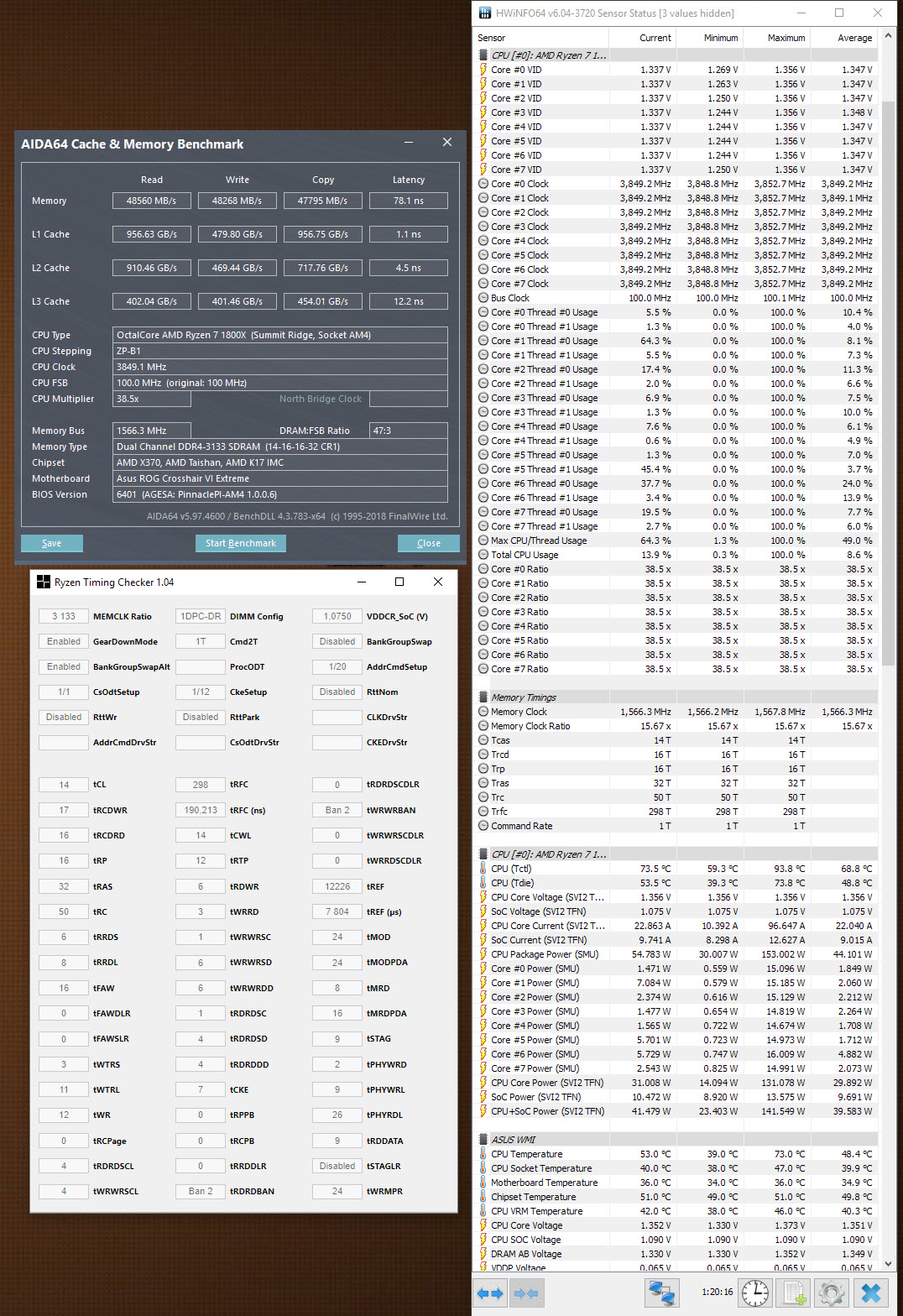The image size is (903, 1316).
Task: Click the L3 Cache Copy 454.01 GB/s field
Action: pos(323,301)
